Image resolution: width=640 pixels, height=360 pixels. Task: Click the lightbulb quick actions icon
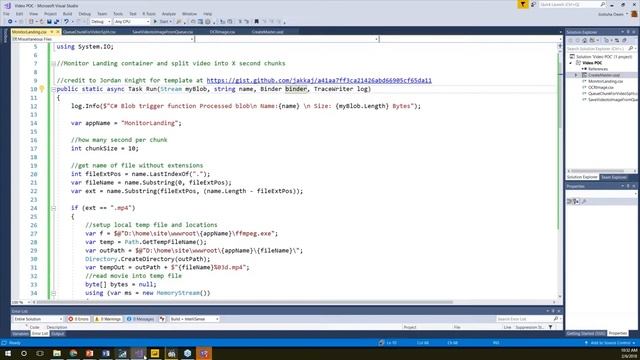(x=42, y=89)
